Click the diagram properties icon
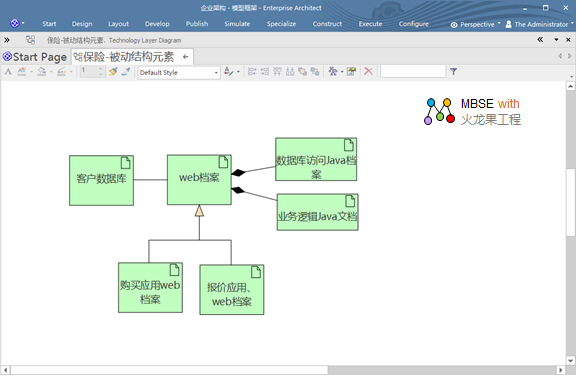The width and height of the screenshot is (587, 377). coord(351,72)
